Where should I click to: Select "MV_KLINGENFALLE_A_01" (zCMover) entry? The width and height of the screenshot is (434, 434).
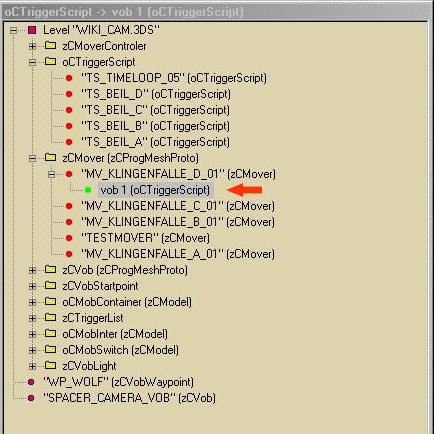point(178,254)
